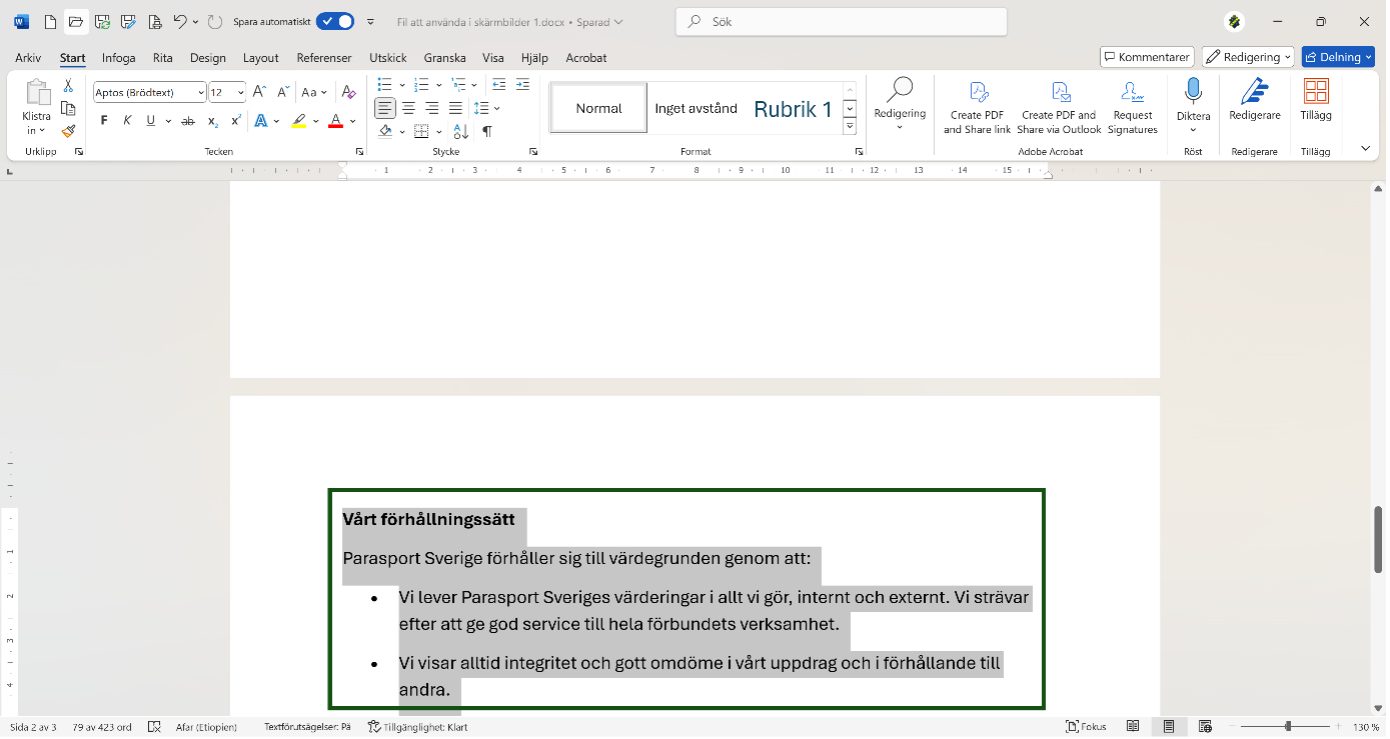Image resolution: width=1390 pixels, height=739 pixels.
Task: Open the Redigerare editor pane
Action: click(x=1254, y=100)
